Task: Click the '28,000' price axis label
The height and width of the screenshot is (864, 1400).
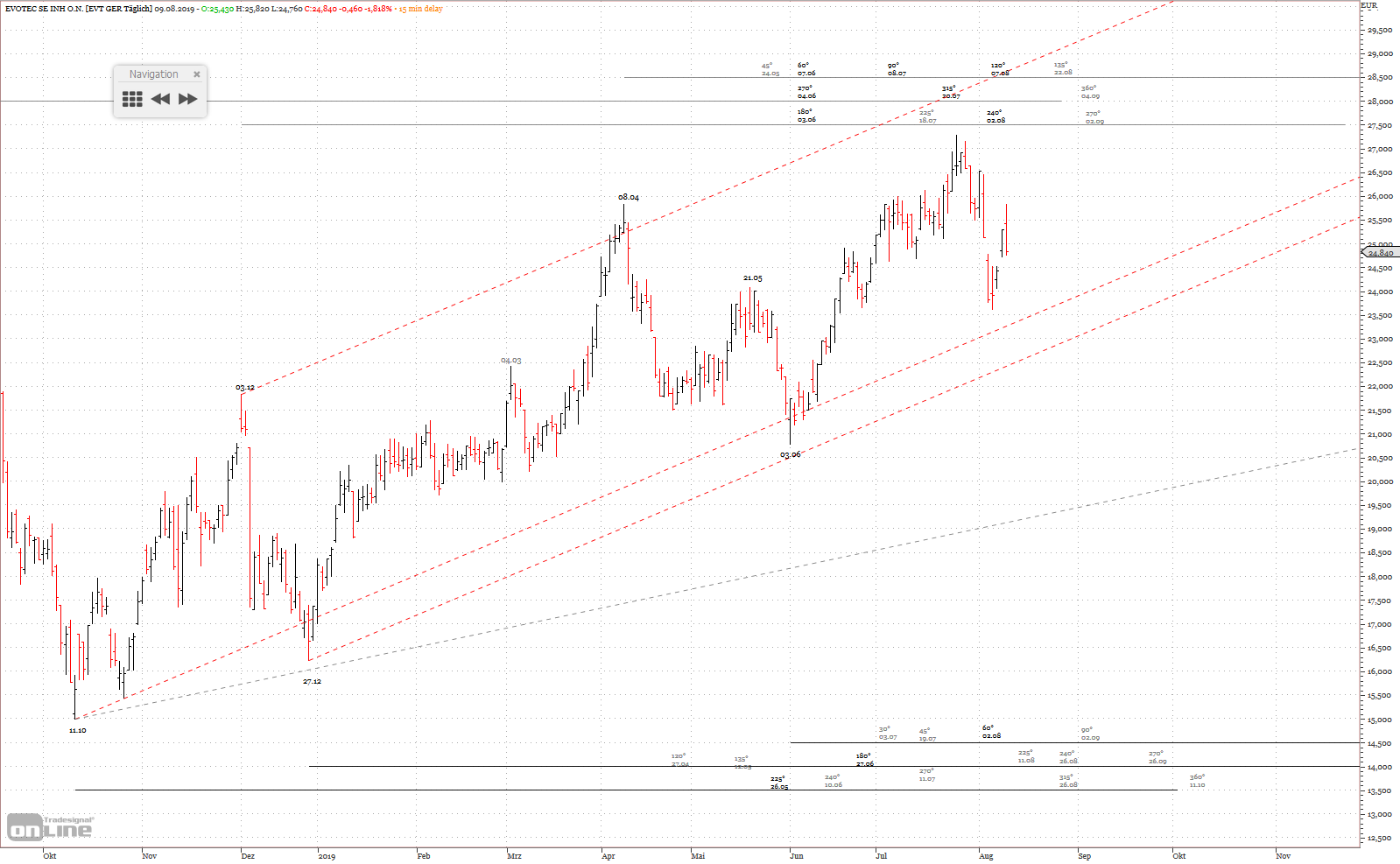Action: (x=1380, y=102)
